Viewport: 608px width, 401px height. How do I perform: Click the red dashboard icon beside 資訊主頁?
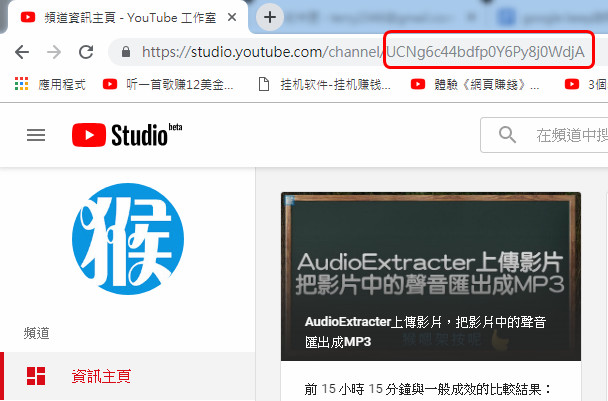36,376
